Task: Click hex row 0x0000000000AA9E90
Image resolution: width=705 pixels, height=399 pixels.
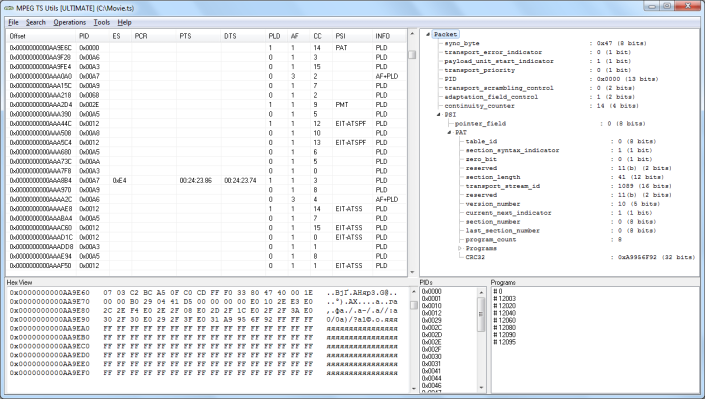Action: [204, 319]
